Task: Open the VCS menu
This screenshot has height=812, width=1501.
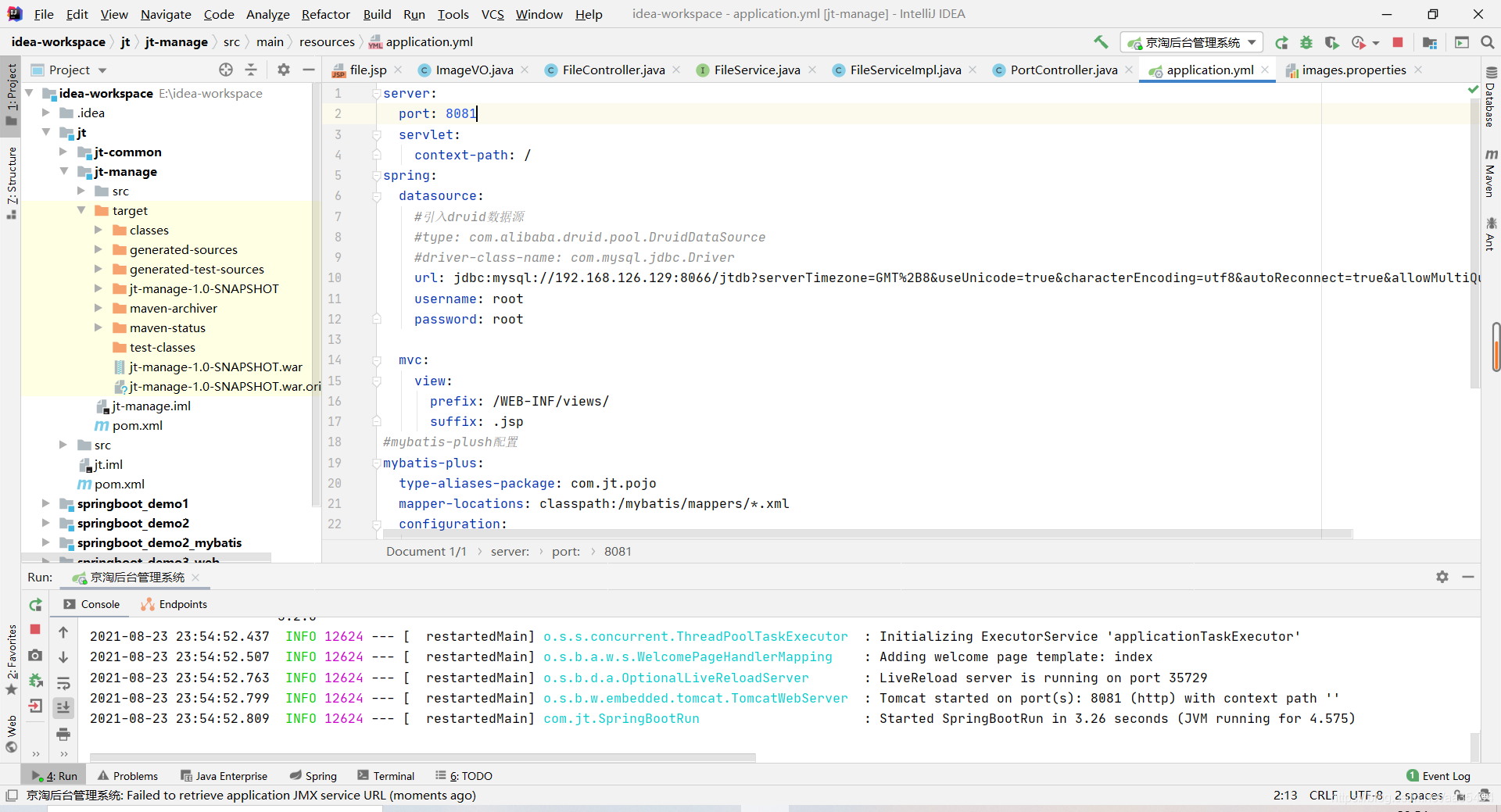Action: point(493,14)
